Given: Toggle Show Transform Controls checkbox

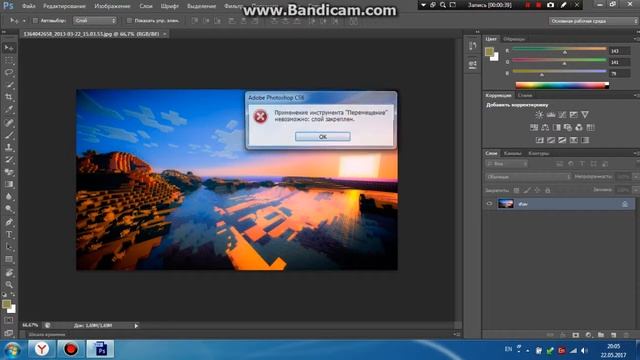Looking at the screenshot, I should point(129,20).
